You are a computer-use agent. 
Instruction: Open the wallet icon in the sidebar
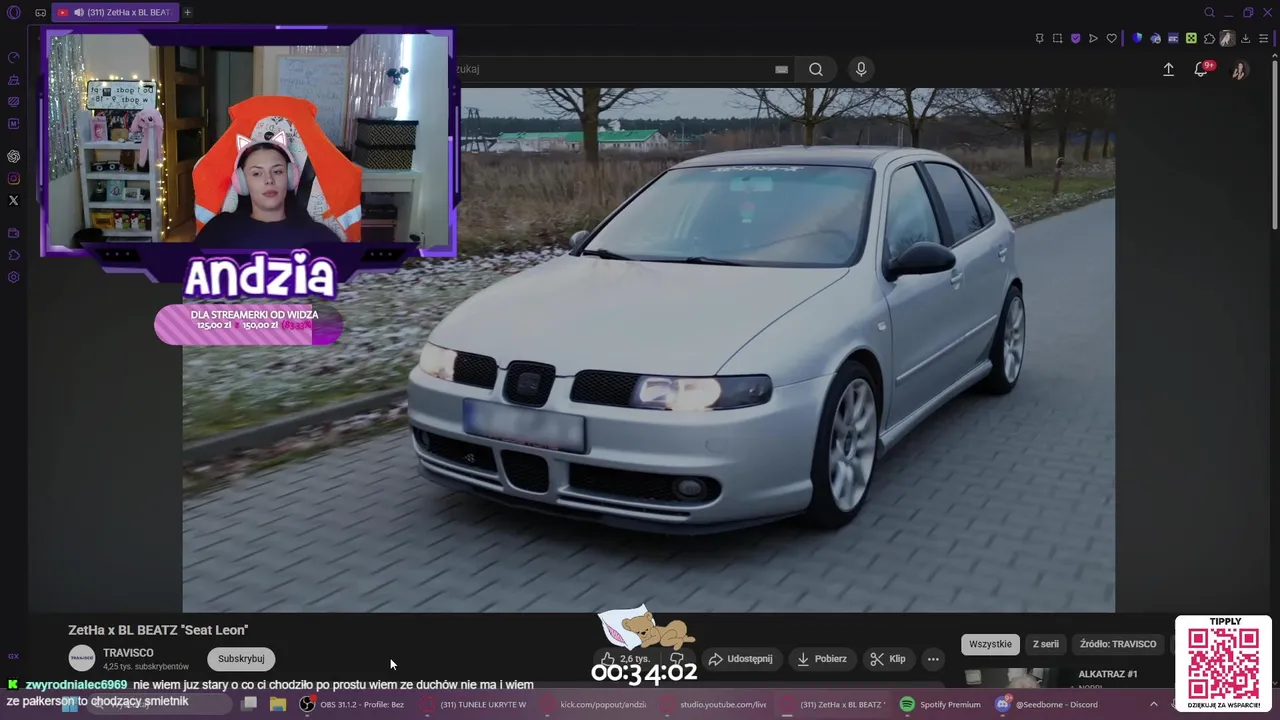[x=13, y=233]
